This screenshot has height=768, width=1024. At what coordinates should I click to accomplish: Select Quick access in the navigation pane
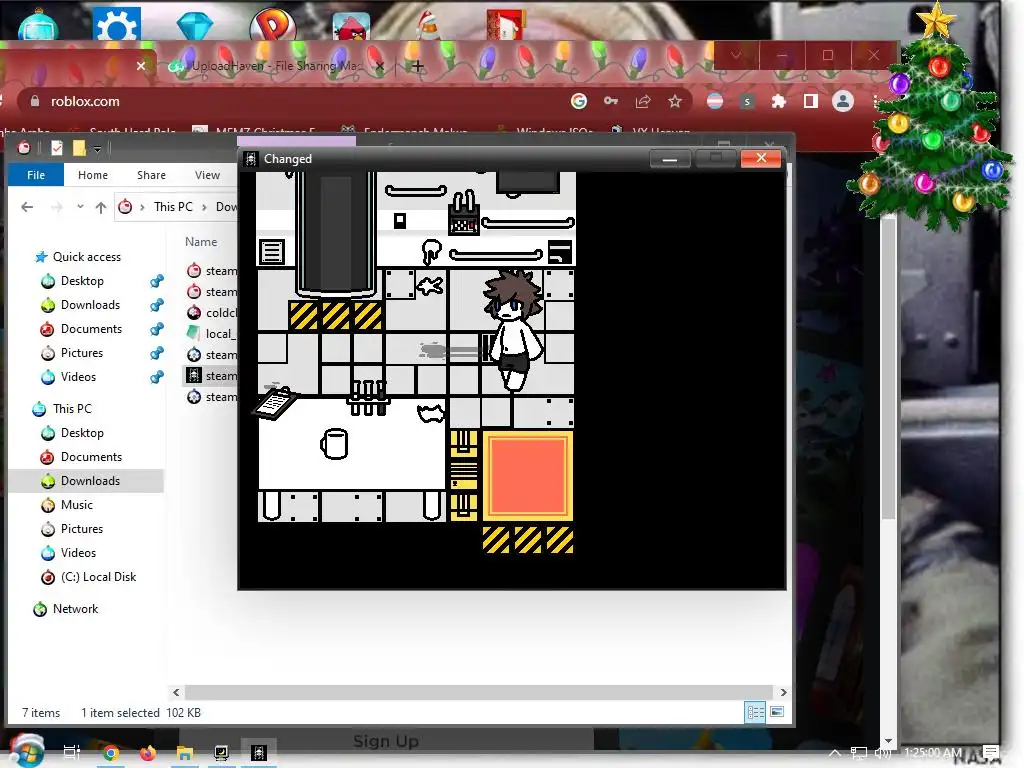pyautogui.click(x=87, y=257)
